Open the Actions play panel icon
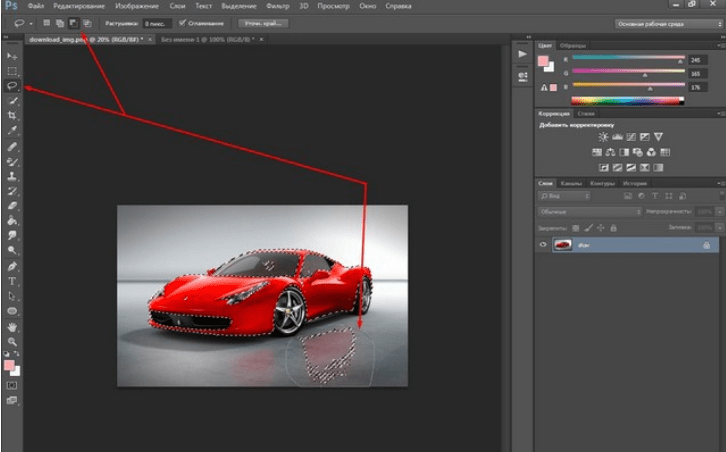The image size is (726, 452). tap(522, 54)
